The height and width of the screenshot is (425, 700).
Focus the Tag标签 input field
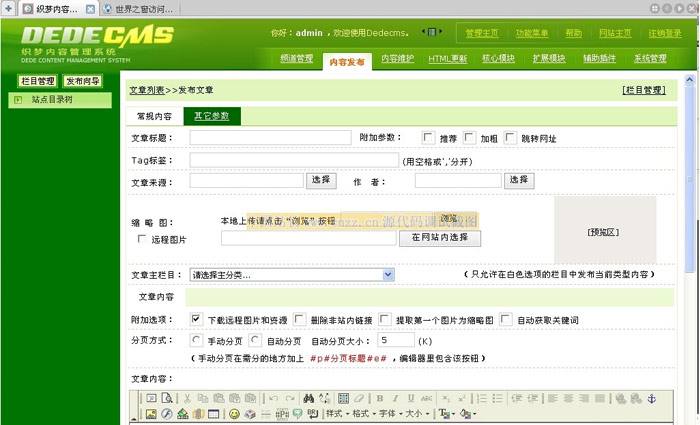click(x=294, y=160)
